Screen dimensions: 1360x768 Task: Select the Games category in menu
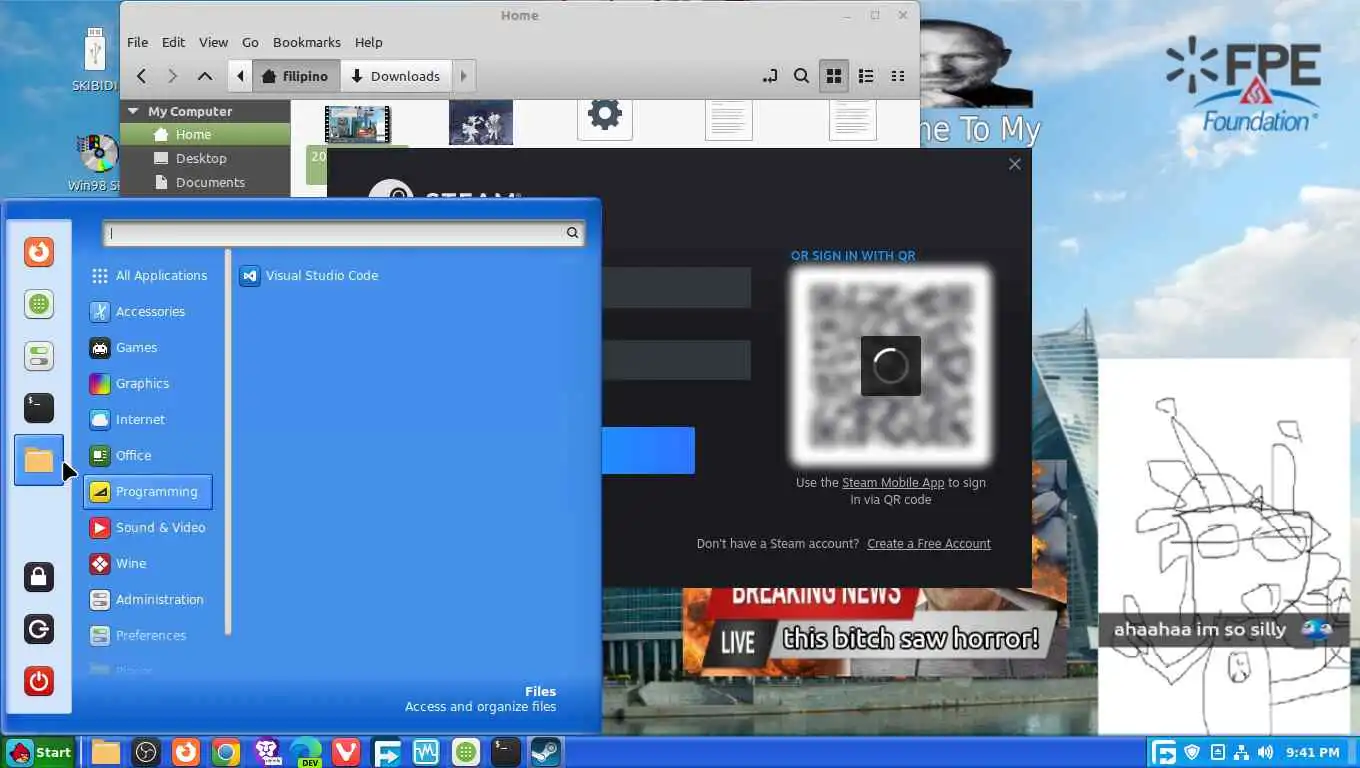148,348
